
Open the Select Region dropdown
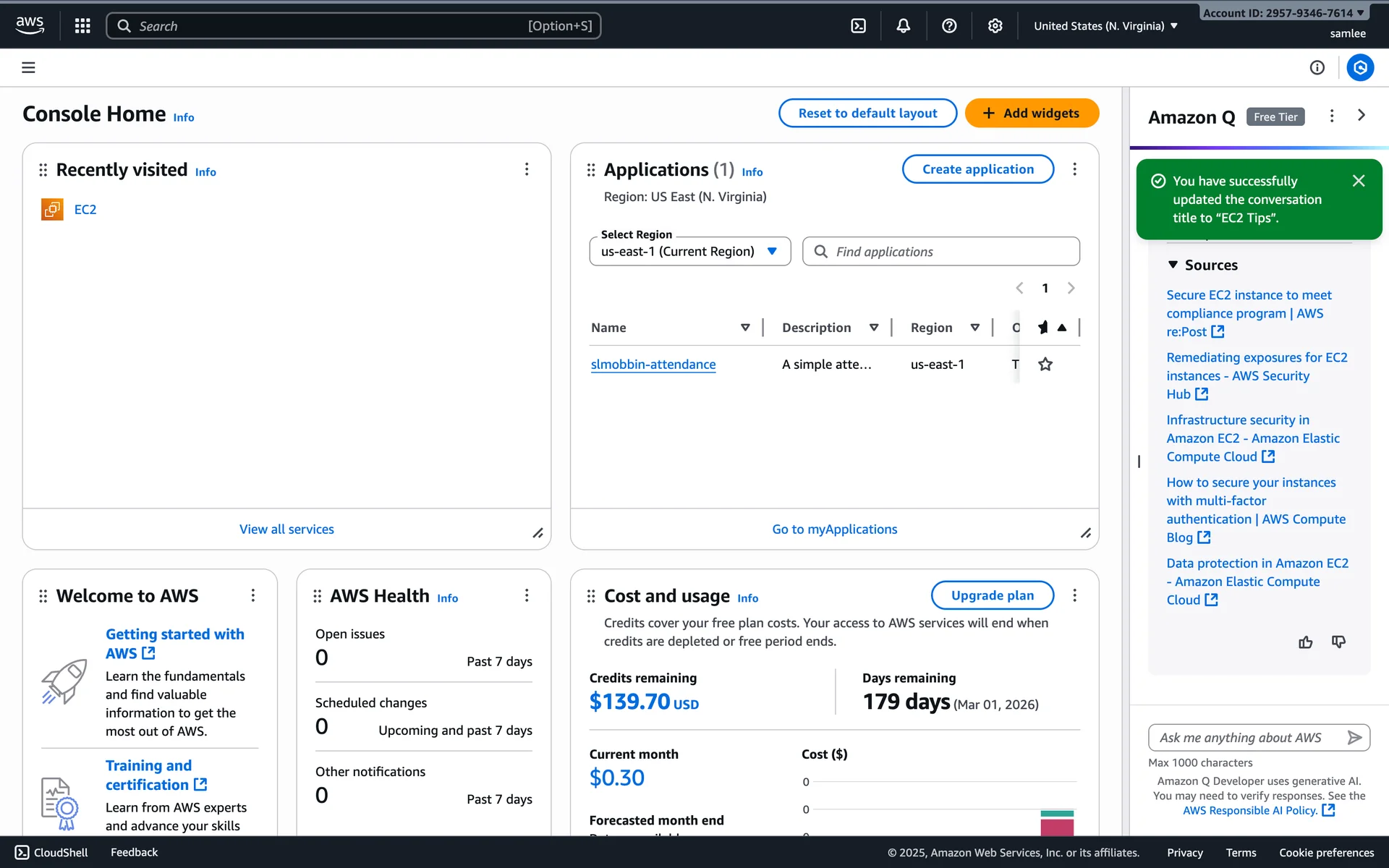(689, 252)
